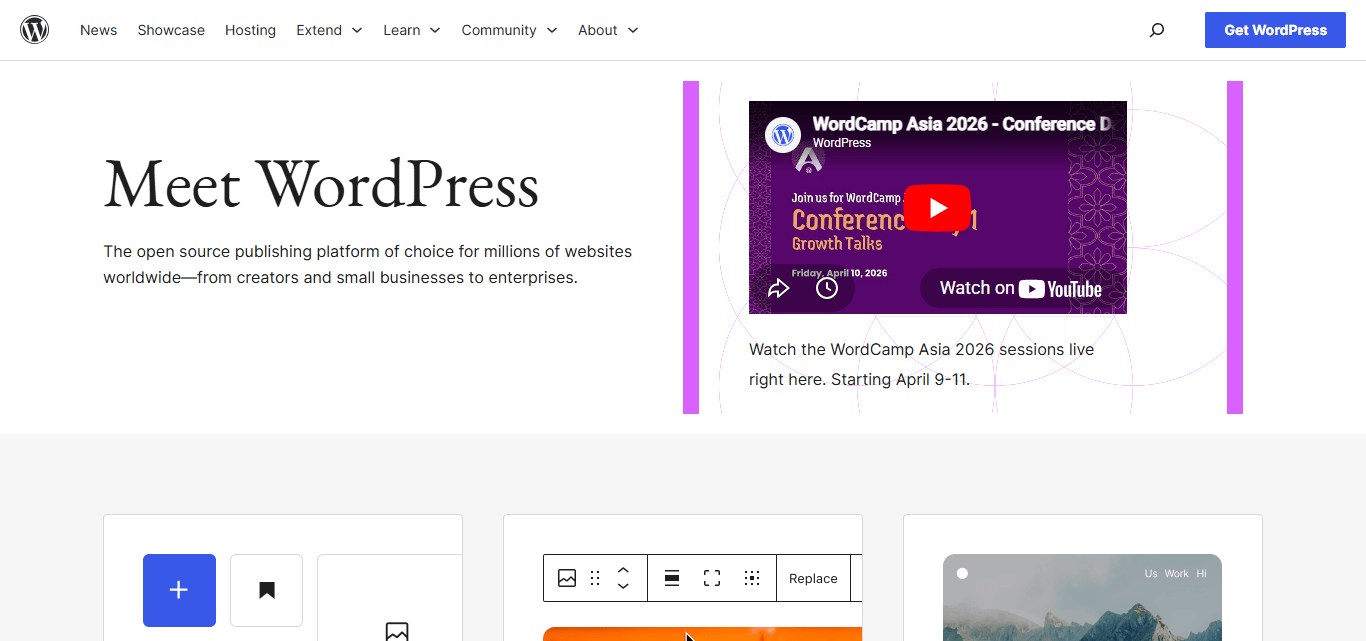Click the WordPress channel name under the video title

coord(842,143)
